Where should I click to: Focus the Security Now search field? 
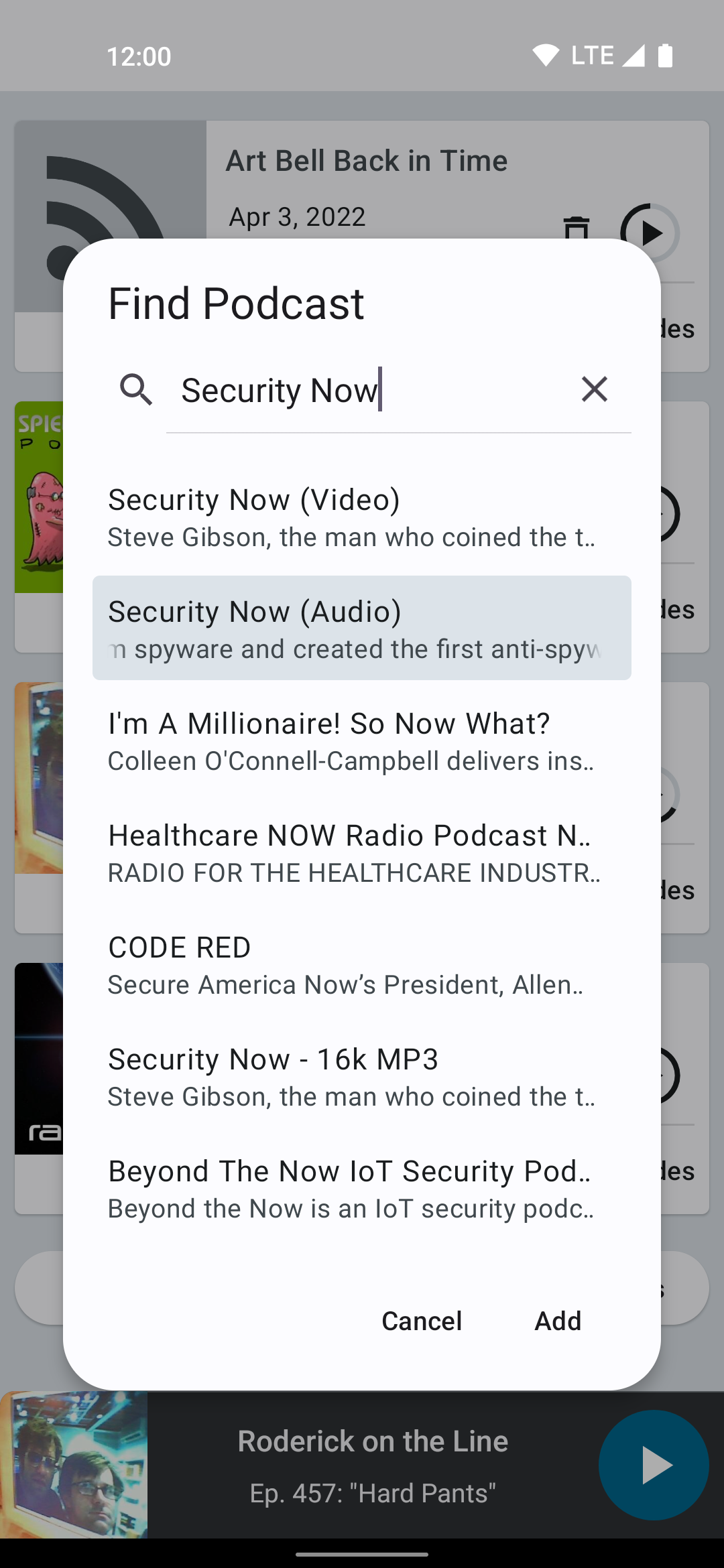pyautogui.click(x=369, y=391)
